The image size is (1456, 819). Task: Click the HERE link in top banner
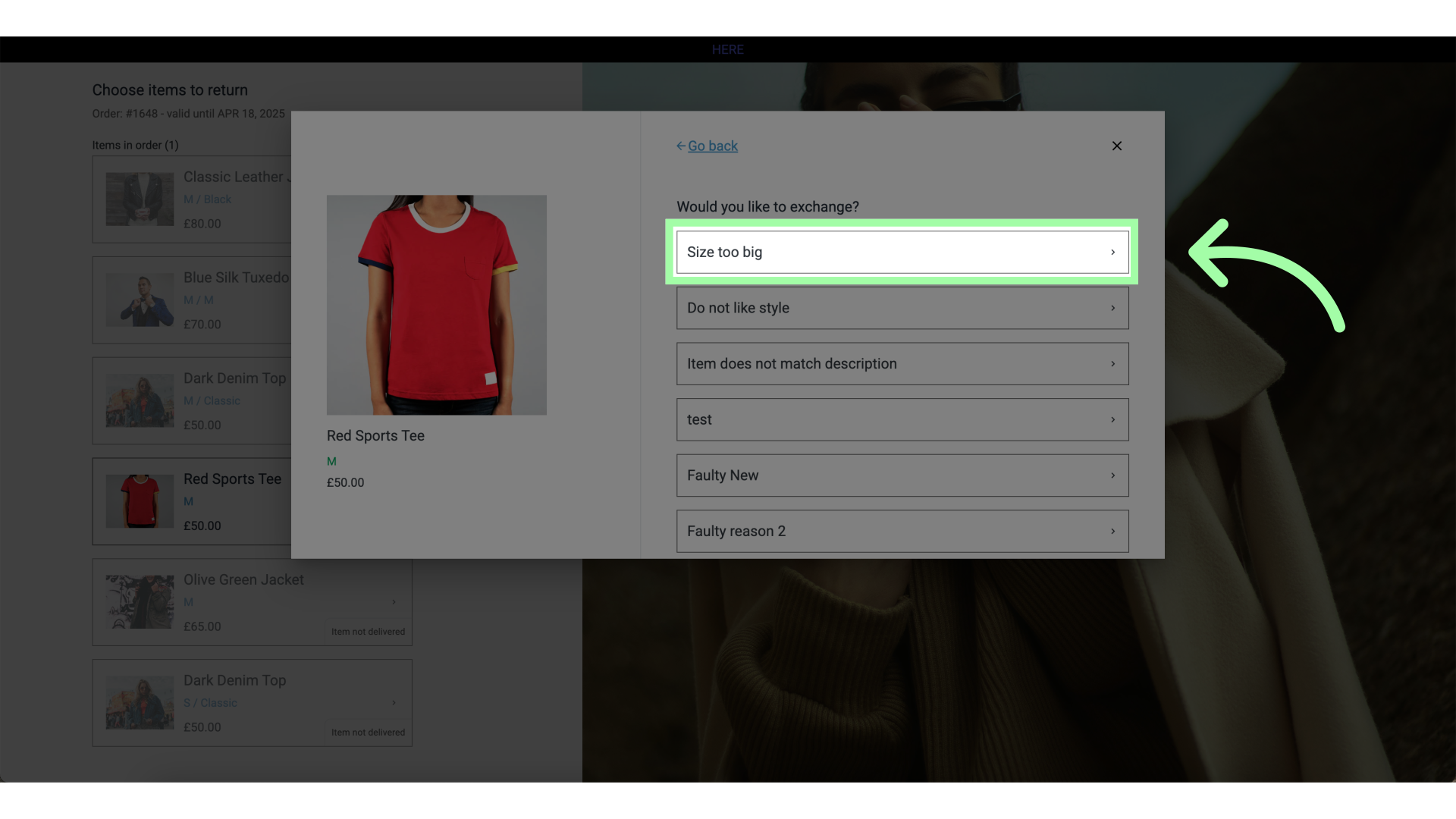click(727, 49)
